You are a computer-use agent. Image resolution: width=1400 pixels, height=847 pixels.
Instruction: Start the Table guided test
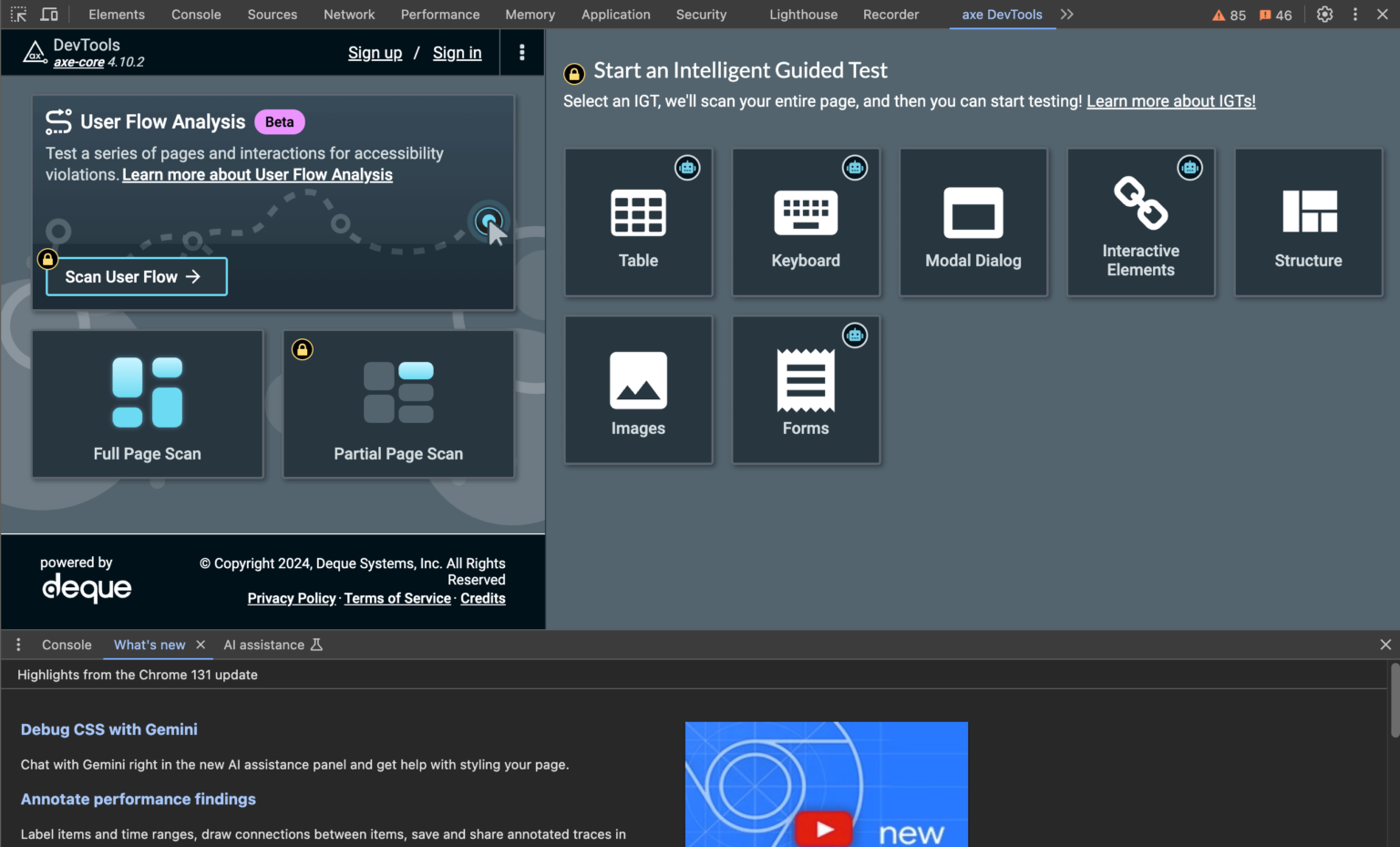pos(638,222)
